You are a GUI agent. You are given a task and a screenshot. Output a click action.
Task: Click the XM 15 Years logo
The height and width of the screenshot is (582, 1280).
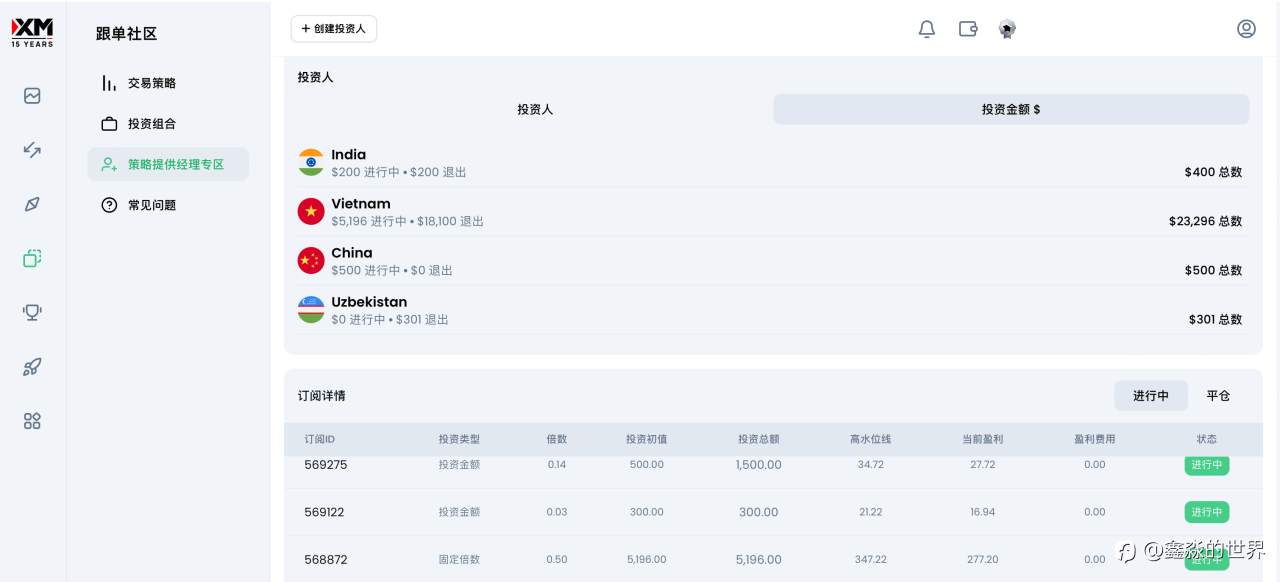32,31
